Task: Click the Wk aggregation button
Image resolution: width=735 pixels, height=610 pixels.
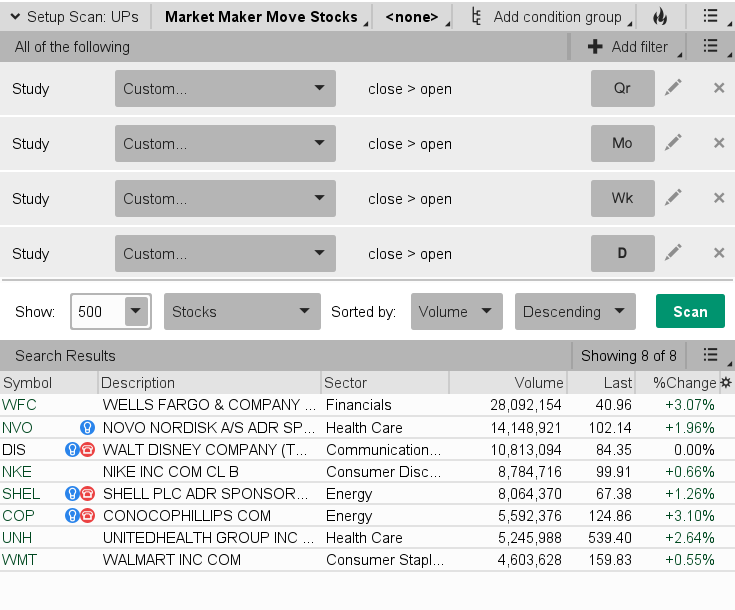Action: 622,198
